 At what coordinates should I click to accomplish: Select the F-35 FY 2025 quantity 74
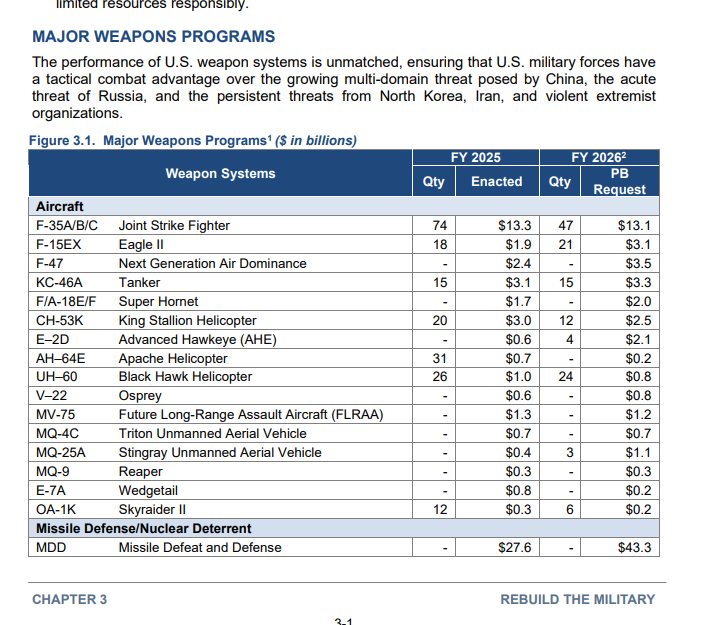[x=439, y=225]
